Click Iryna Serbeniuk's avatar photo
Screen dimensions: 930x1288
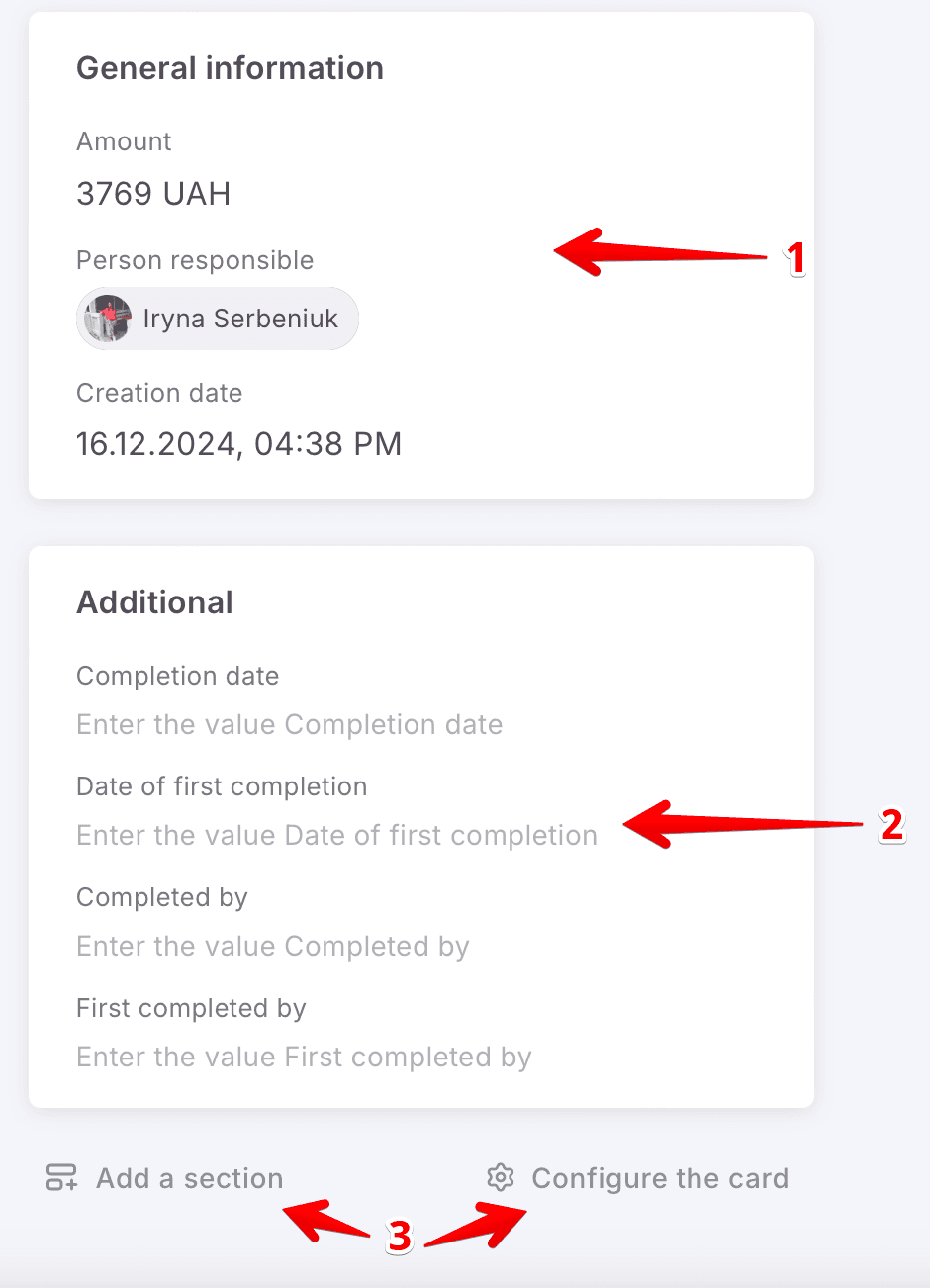click(x=108, y=319)
